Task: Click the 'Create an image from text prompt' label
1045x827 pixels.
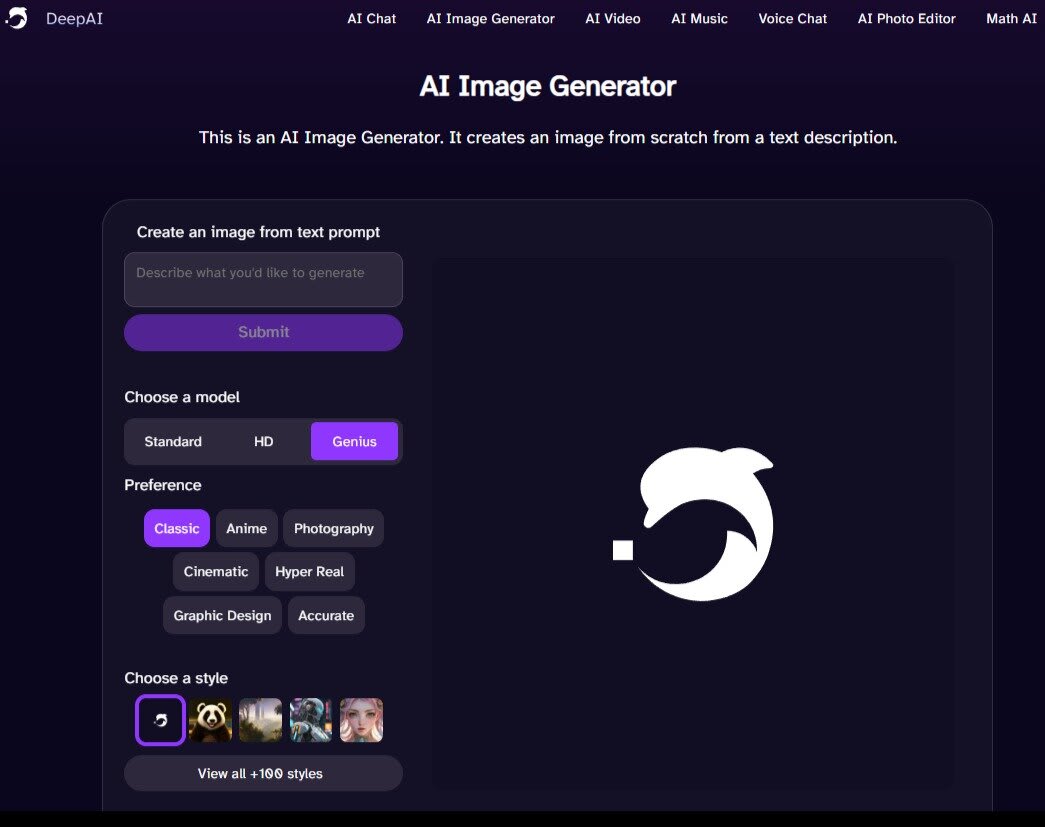Action: click(x=258, y=232)
